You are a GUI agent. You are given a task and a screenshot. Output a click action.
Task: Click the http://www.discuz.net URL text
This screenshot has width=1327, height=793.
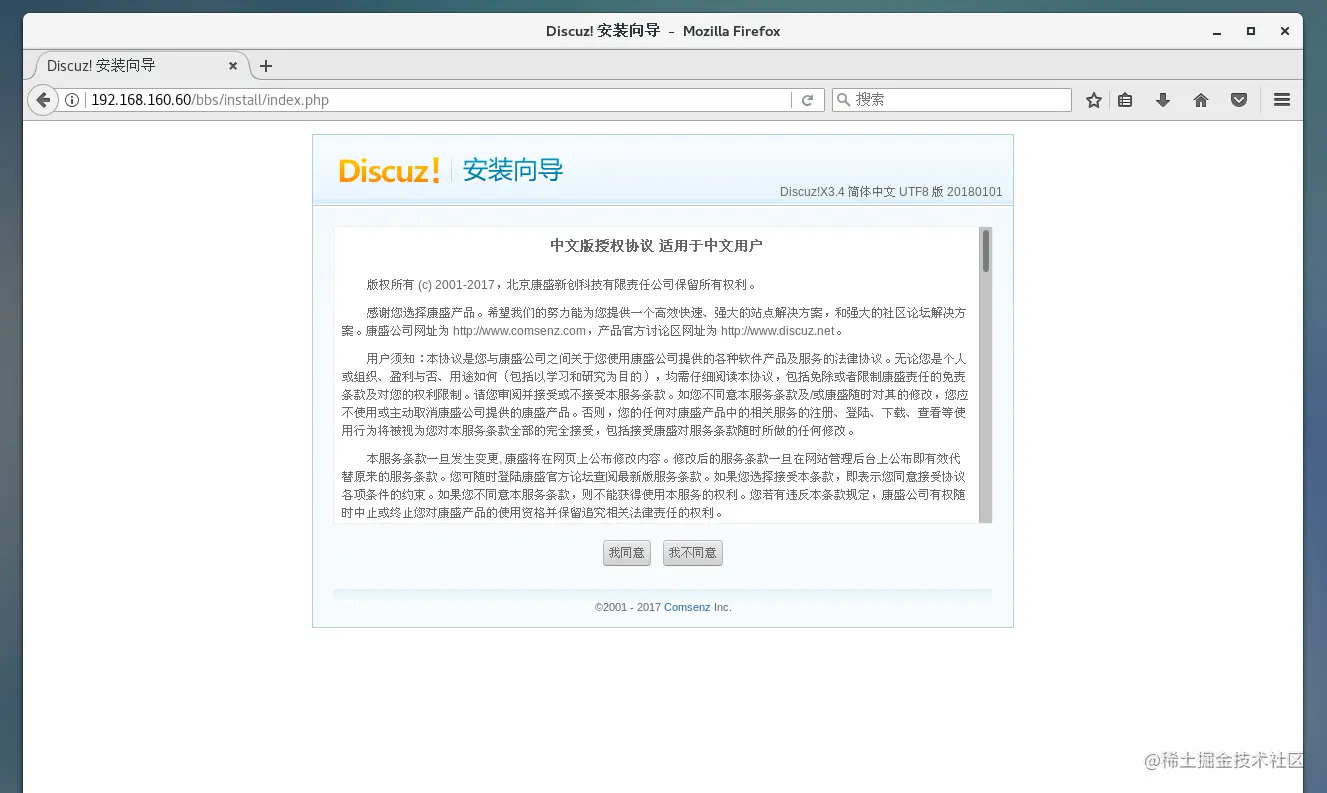pos(777,331)
